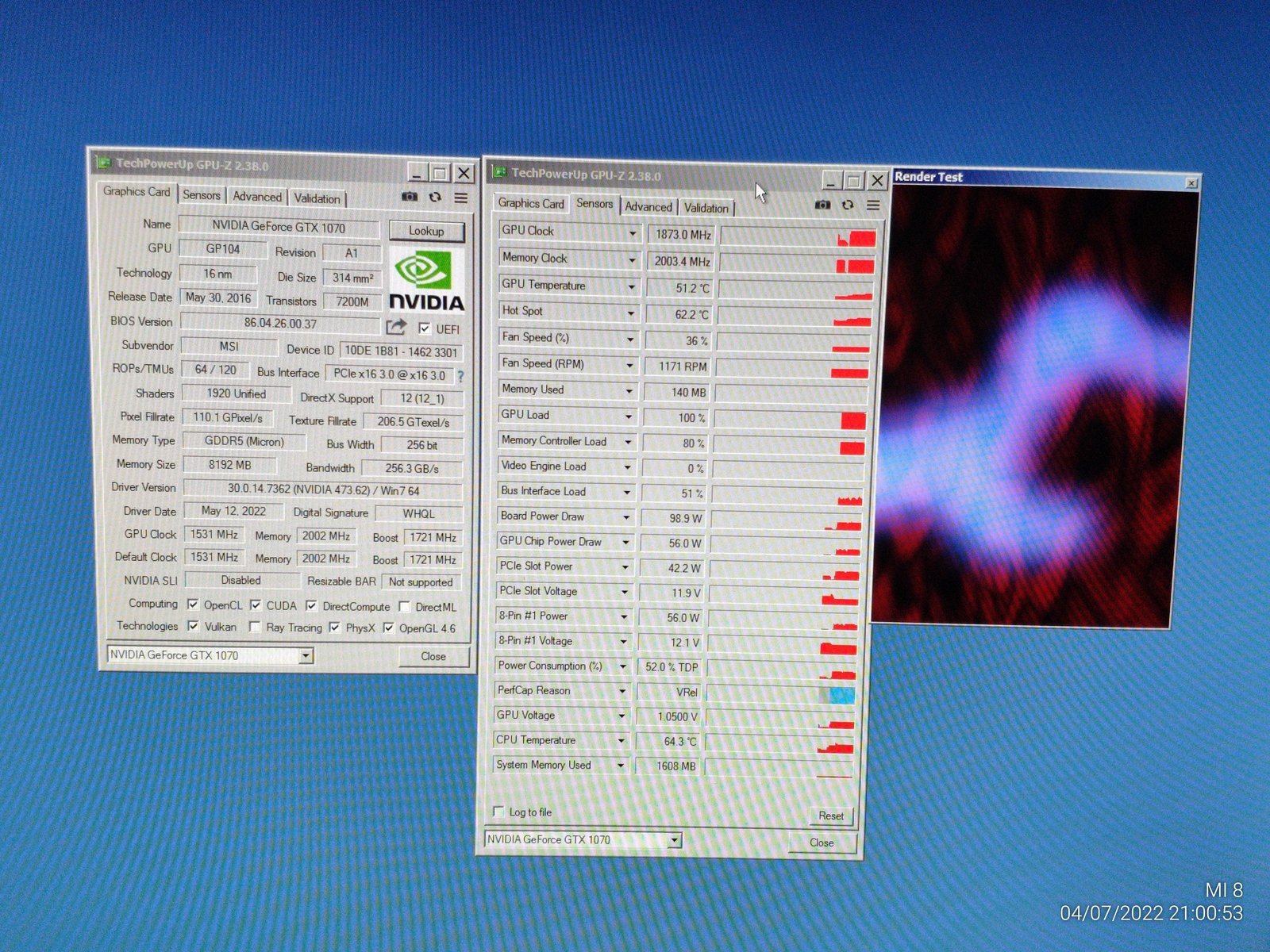The width and height of the screenshot is (1270, 952).
Task: Toggle the PhysX checkbox
Action: pos(334,628)
